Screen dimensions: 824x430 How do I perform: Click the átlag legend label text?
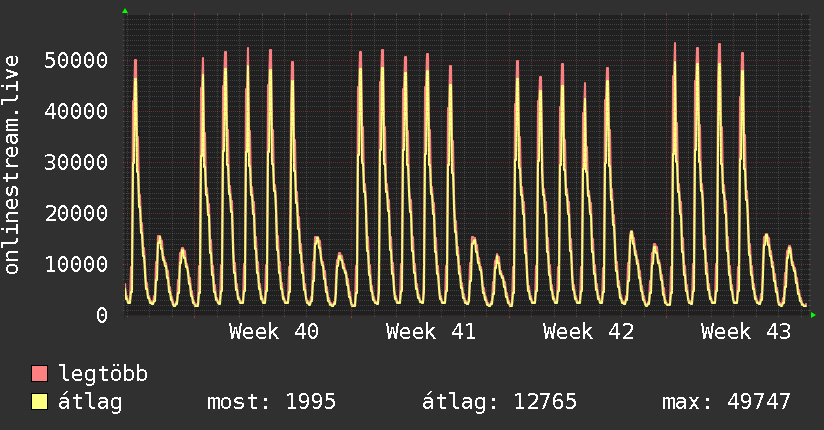pyautogui.click(x=90, y=402)
